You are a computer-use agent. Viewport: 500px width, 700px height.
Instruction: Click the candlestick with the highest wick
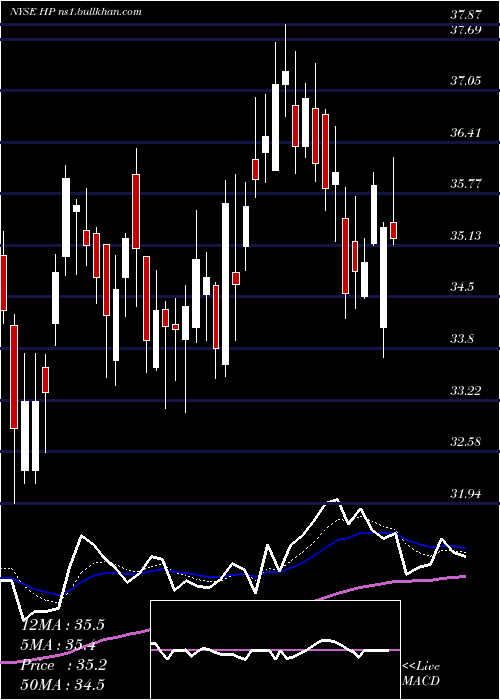[x=285, y=78]
